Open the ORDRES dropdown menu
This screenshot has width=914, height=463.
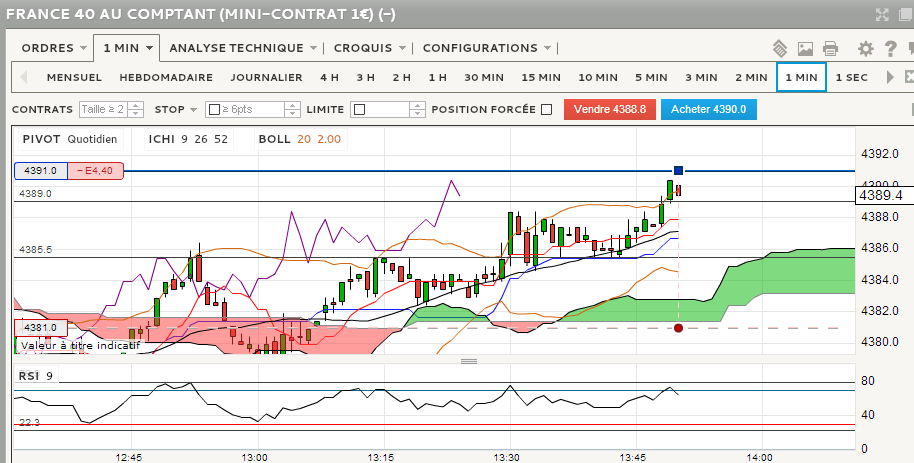pyautogui.click(x=54, y=48)
